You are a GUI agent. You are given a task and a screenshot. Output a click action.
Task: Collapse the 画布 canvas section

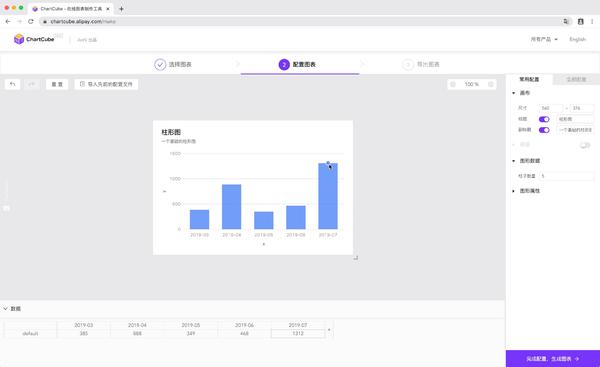[x=514, y=93]
